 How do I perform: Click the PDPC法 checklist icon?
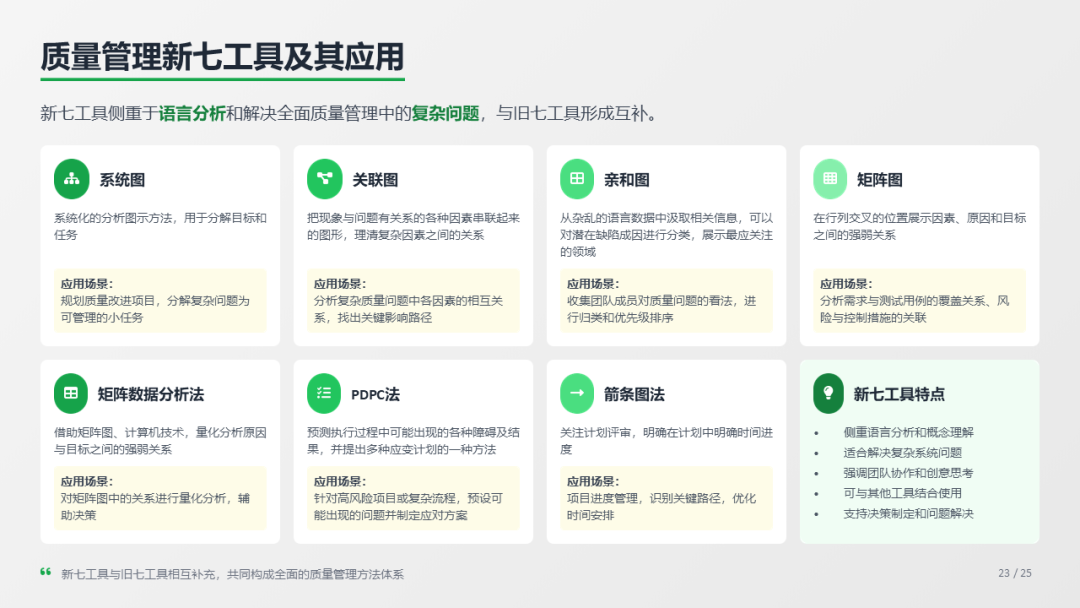[x=324, y=393]
